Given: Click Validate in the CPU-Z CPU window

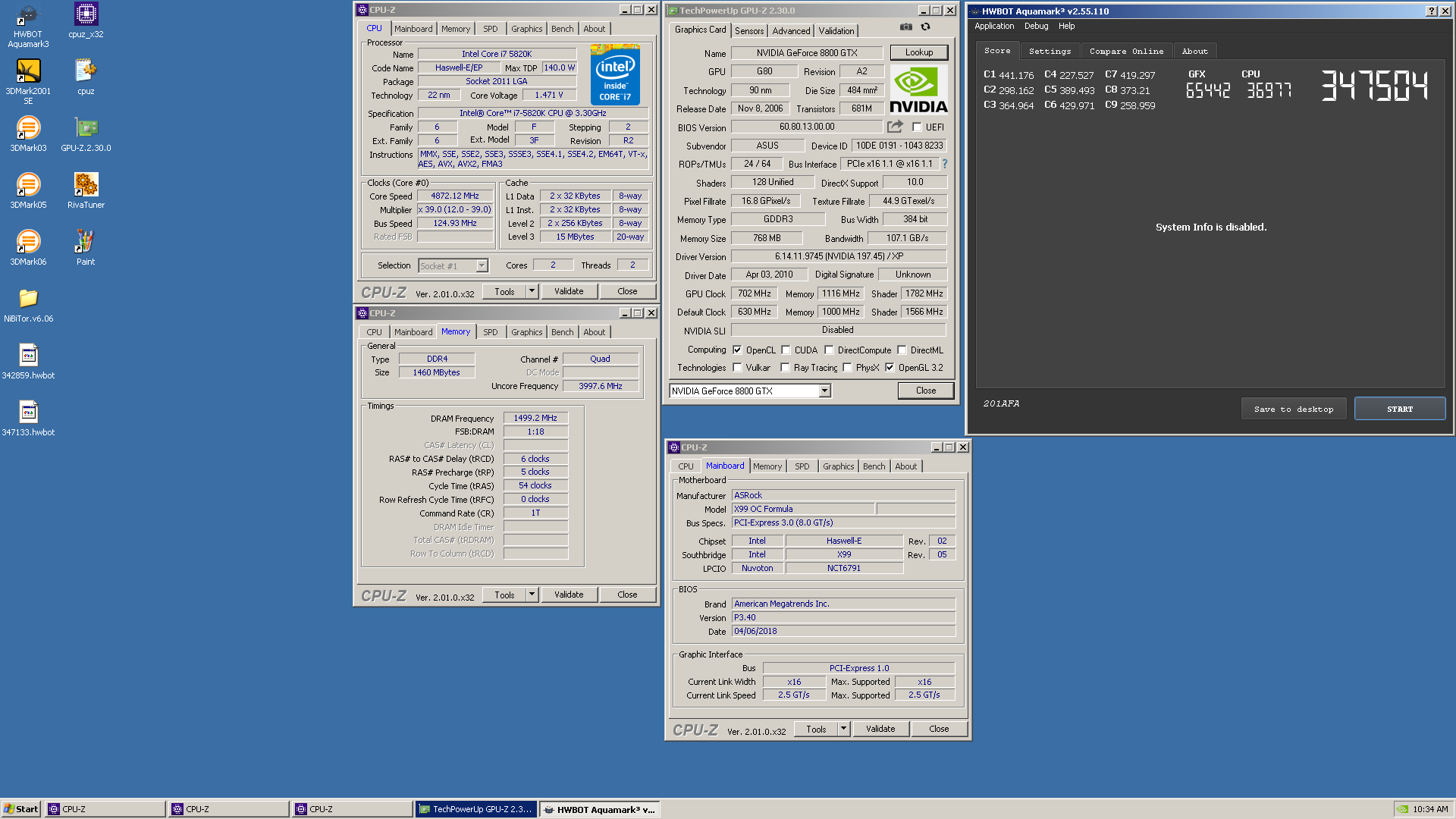Looking at the screenshot, I should pos(569,291).
